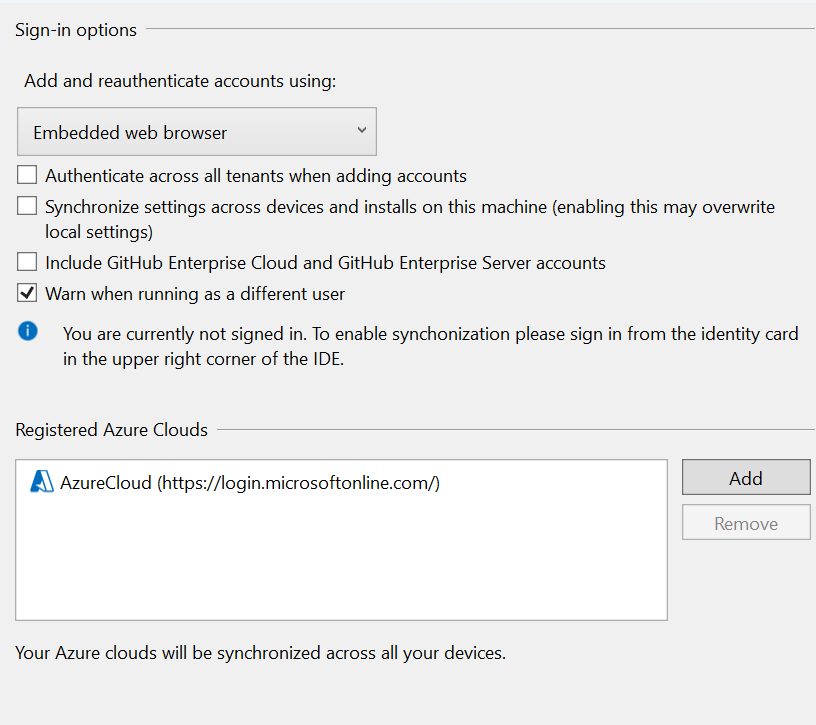
Task: Click the 'Your Azure clouds will be synchronized' note
Action: [261, 653]
